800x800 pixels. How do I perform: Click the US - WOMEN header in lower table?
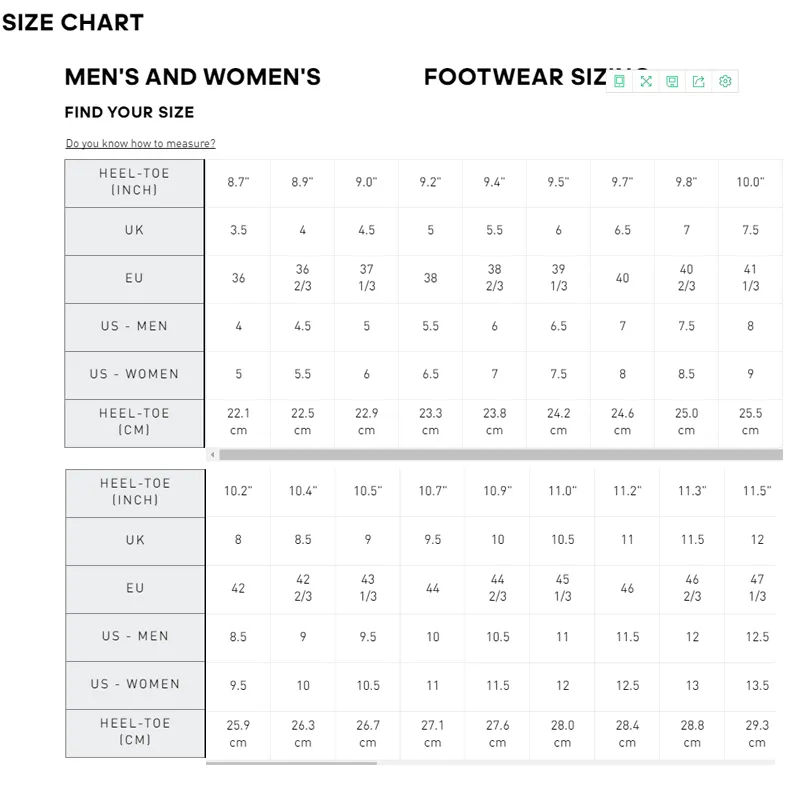pos(135,685)
